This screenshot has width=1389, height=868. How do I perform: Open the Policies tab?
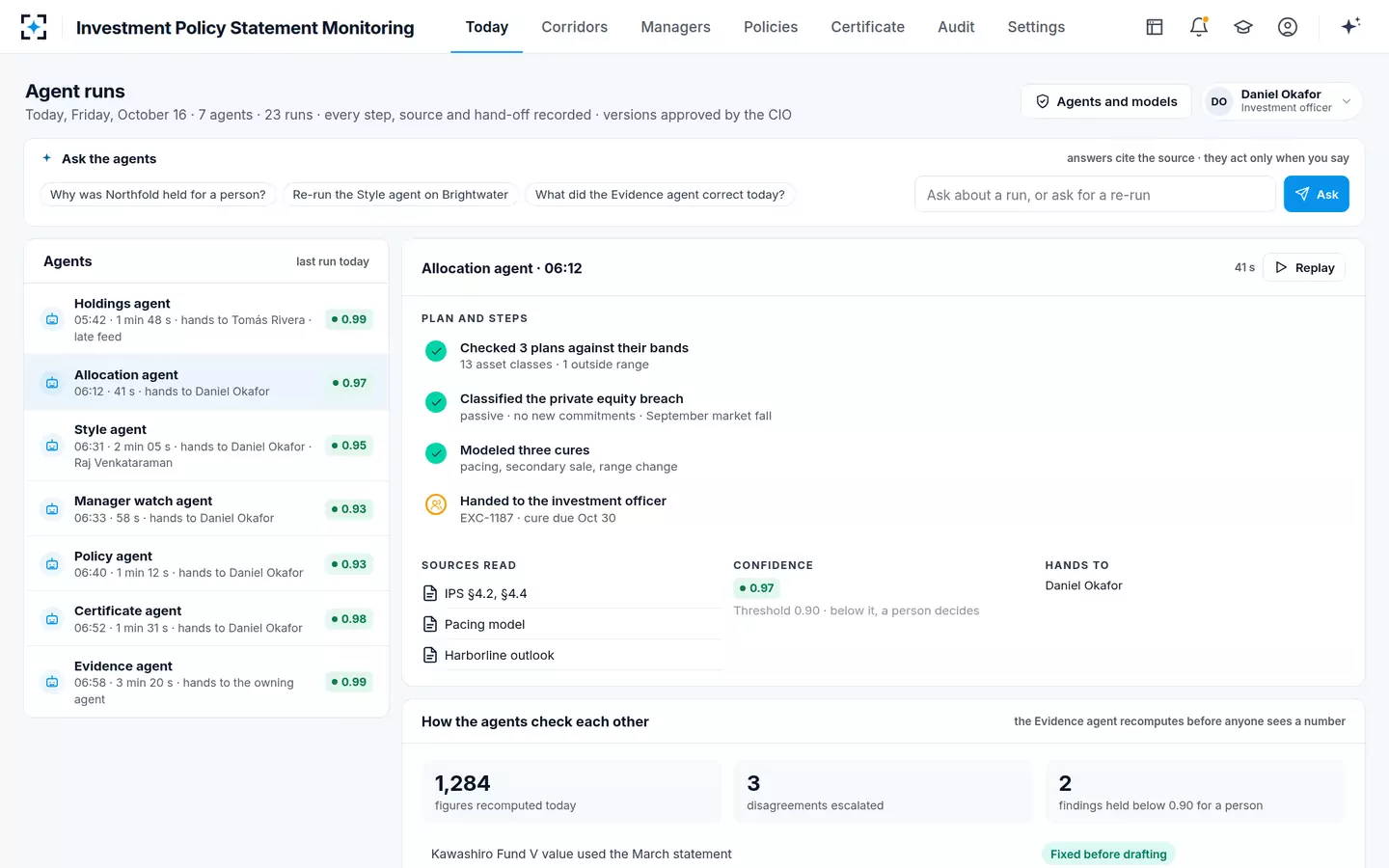click(771, 27)
